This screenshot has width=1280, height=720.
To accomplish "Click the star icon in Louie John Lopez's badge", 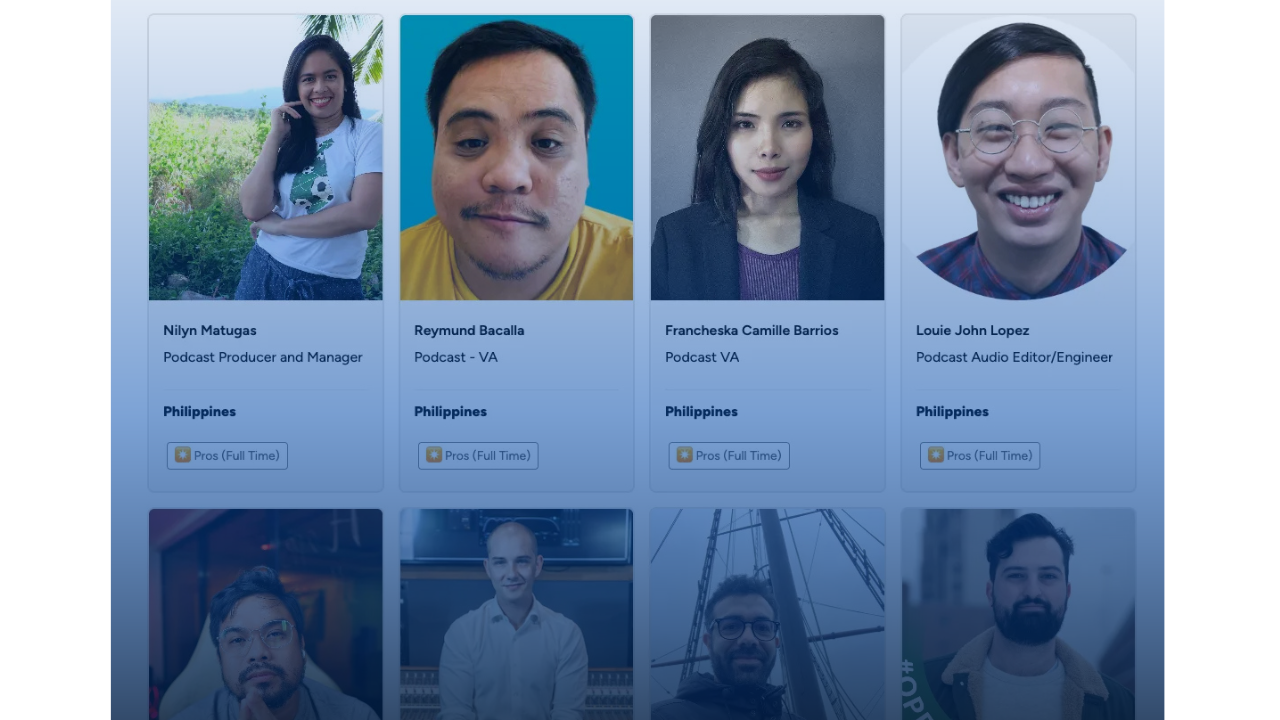I will point(936,455).
